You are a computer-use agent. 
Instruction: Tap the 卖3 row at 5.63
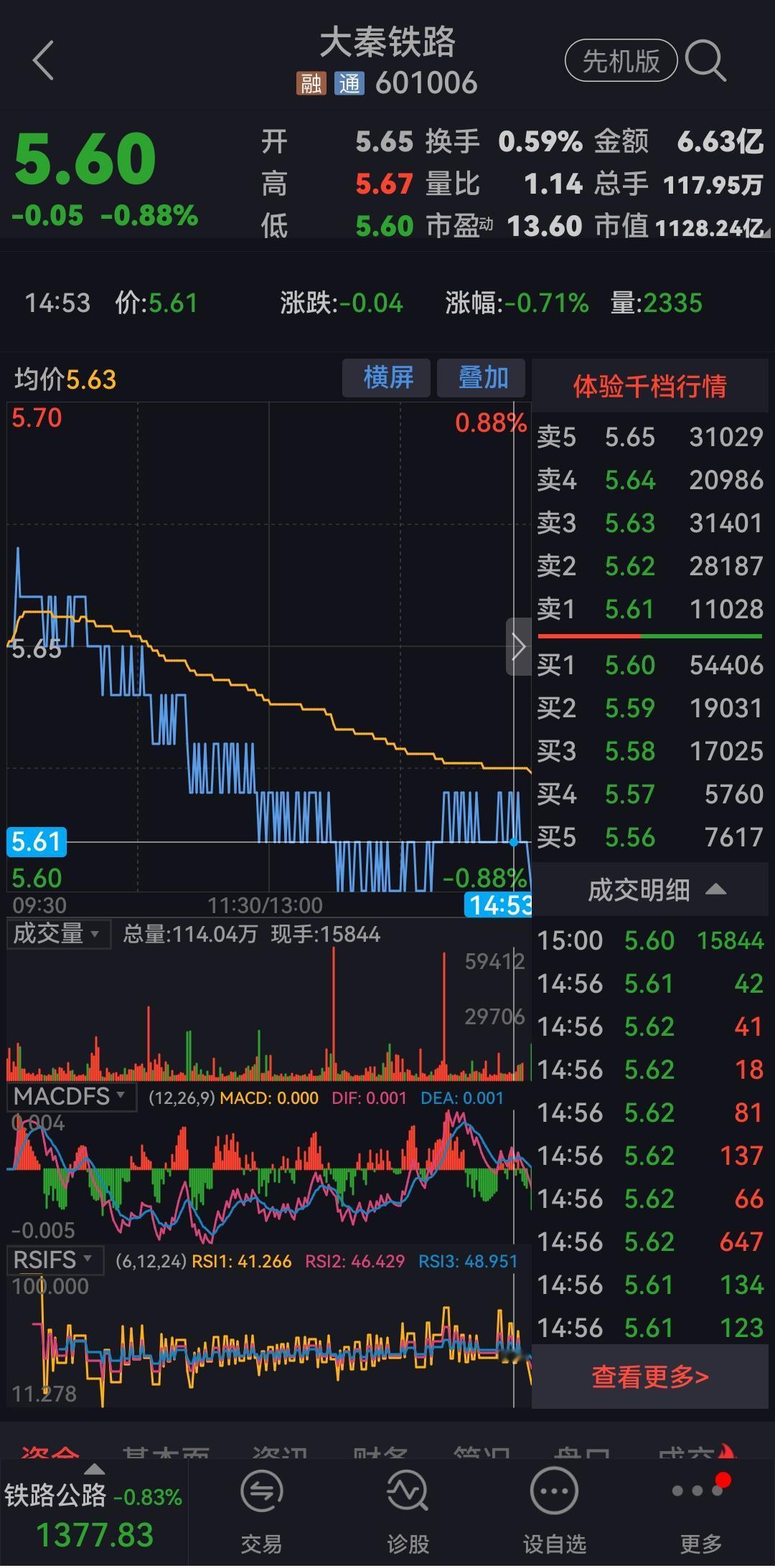coord(650,523)
